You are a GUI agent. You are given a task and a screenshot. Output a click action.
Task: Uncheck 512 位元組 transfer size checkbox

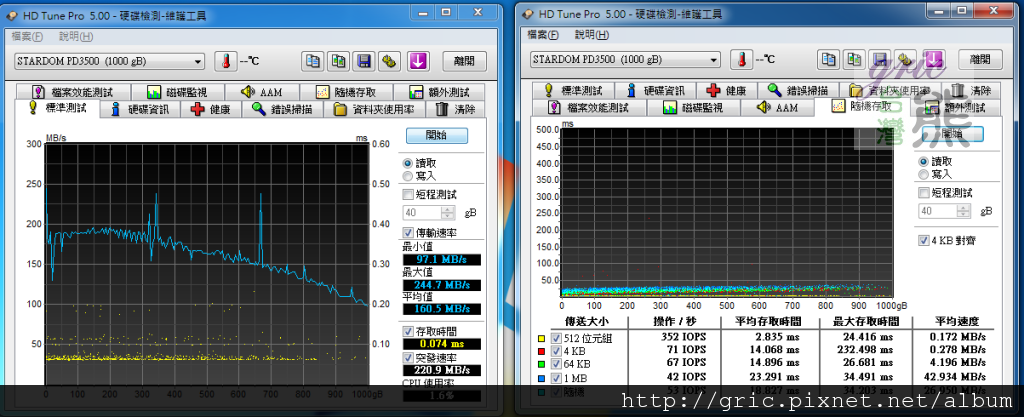tap(556, 338)
